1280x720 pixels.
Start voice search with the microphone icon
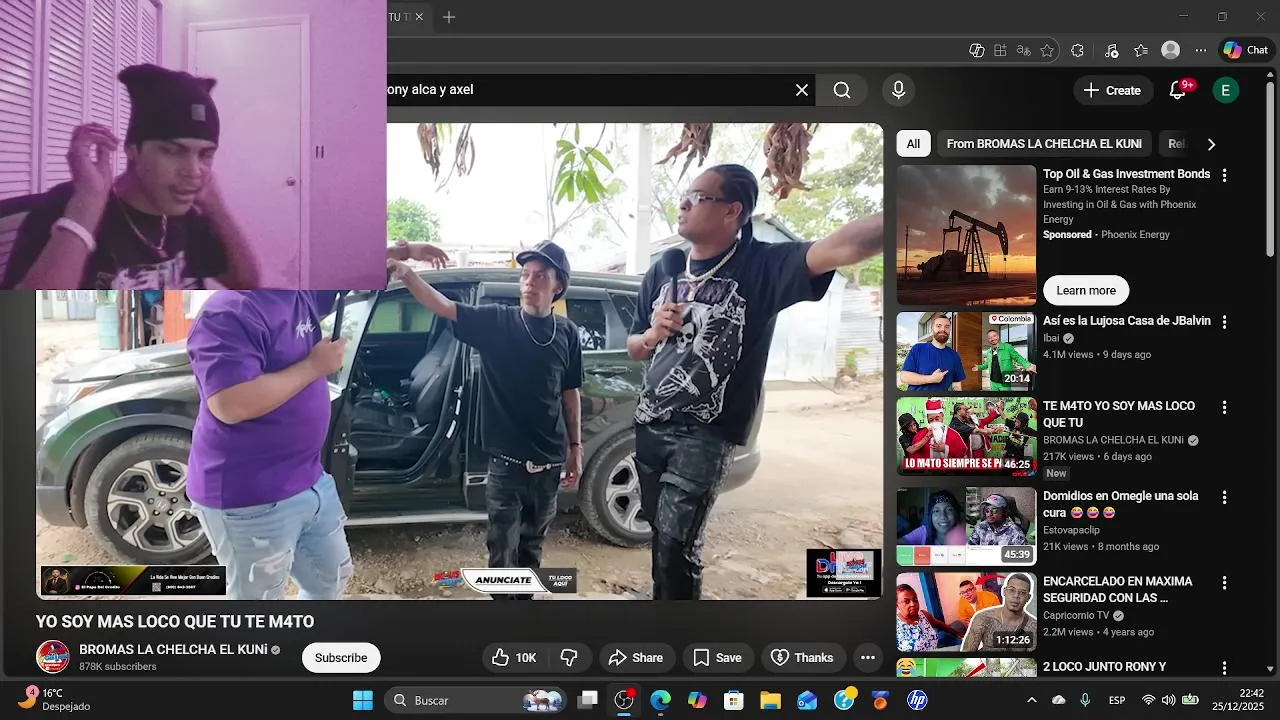click(898, 90)
